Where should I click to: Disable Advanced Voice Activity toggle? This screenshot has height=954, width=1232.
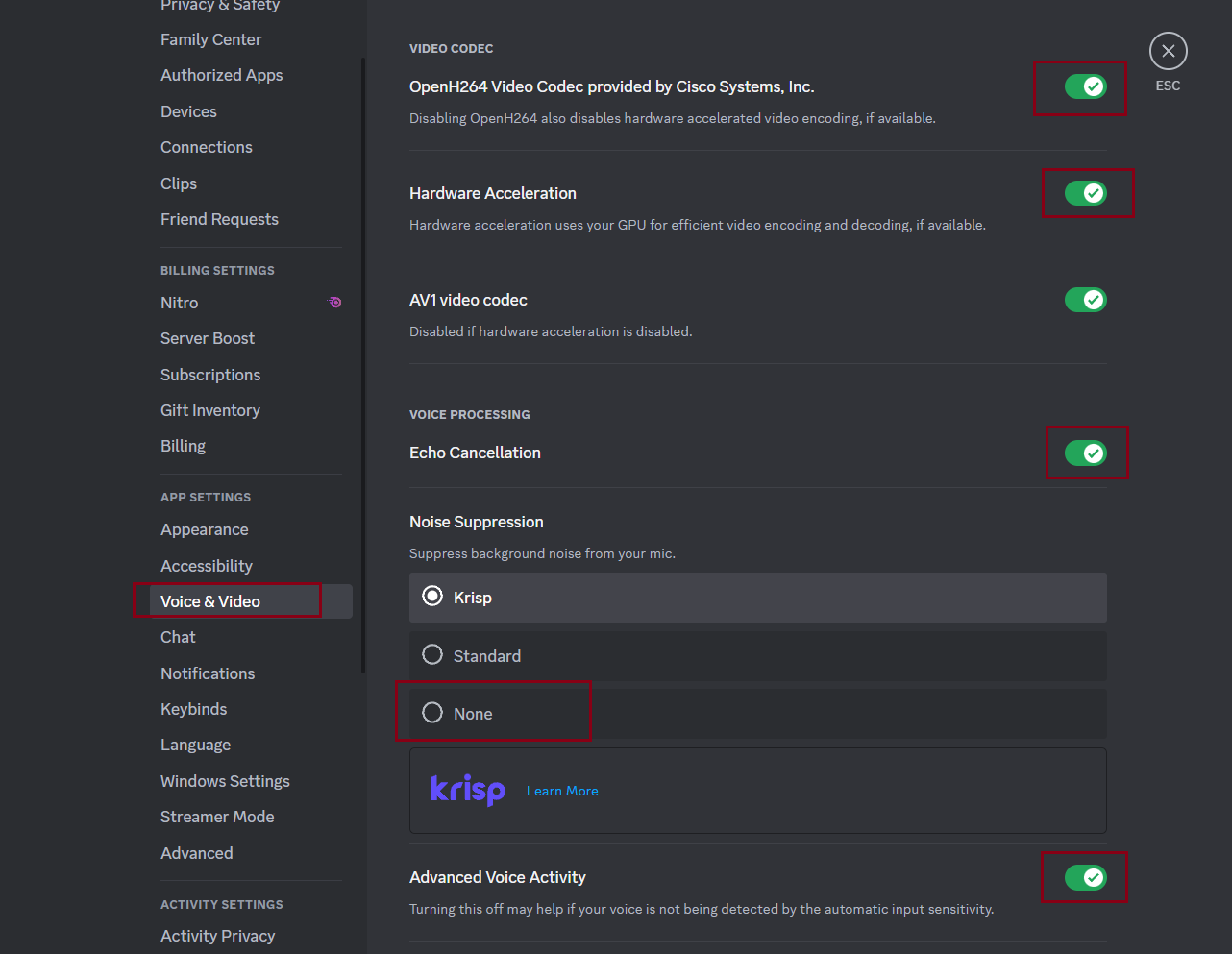click(1085, 877)
